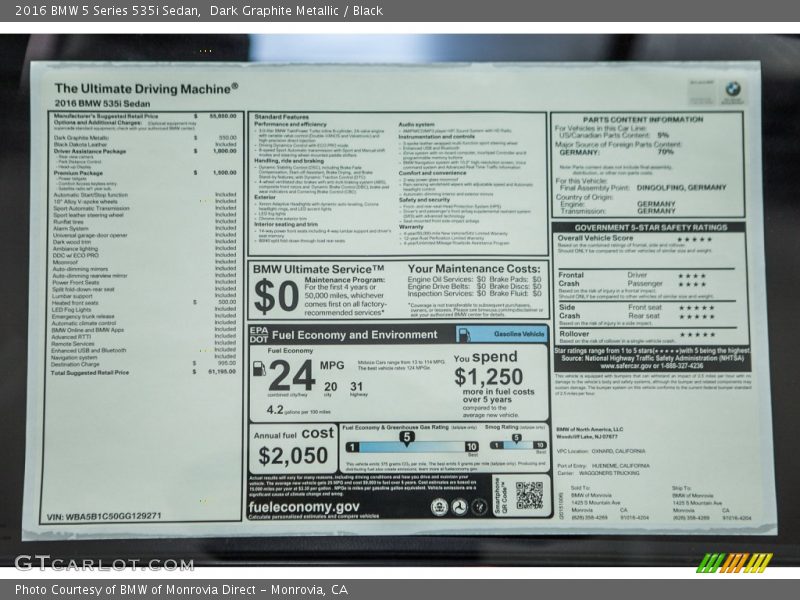
Task: Click the $0 maintenance program amount
Action: tap(277, 297)
